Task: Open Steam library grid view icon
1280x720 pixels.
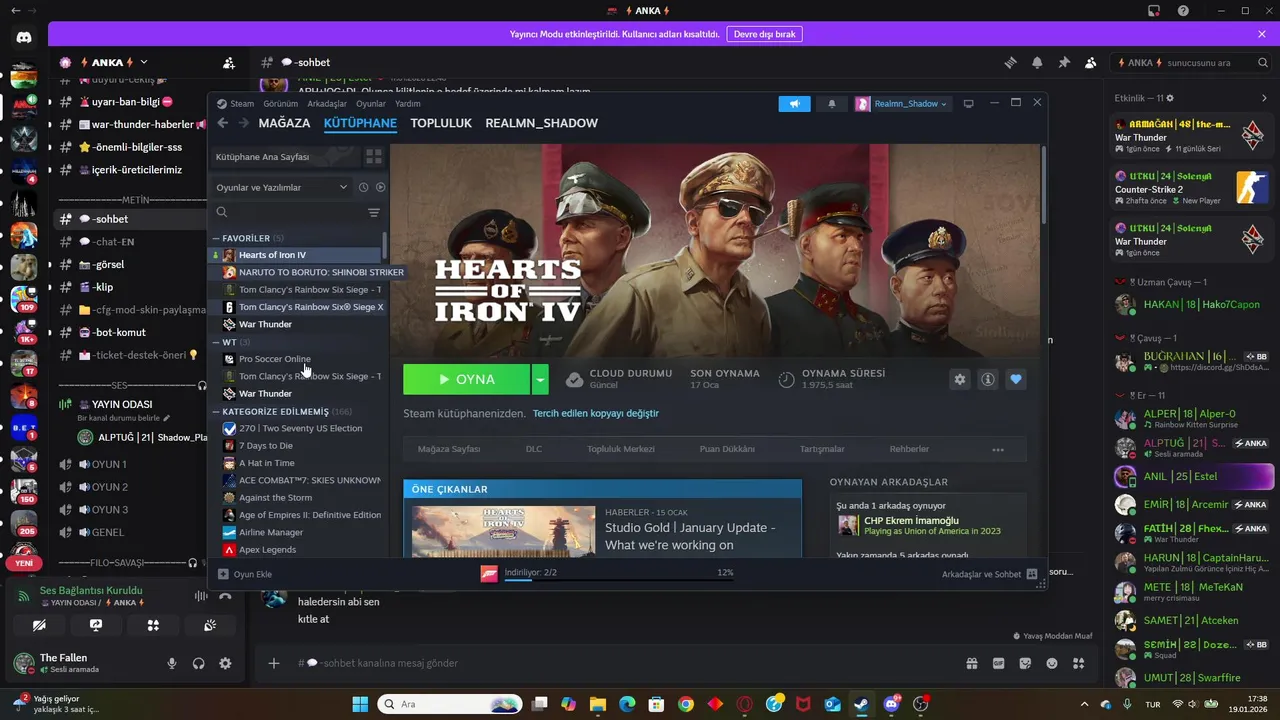Action: pyautogui.click(x=374, y=157)
